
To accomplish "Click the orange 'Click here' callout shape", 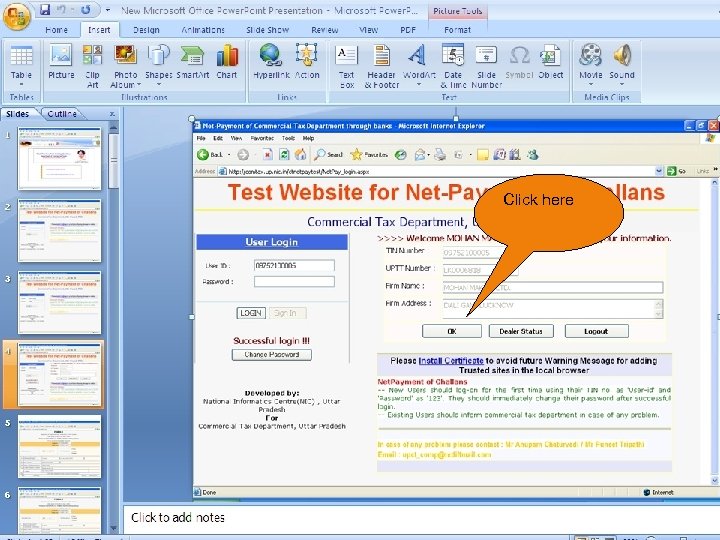I will tap(548, 213).
